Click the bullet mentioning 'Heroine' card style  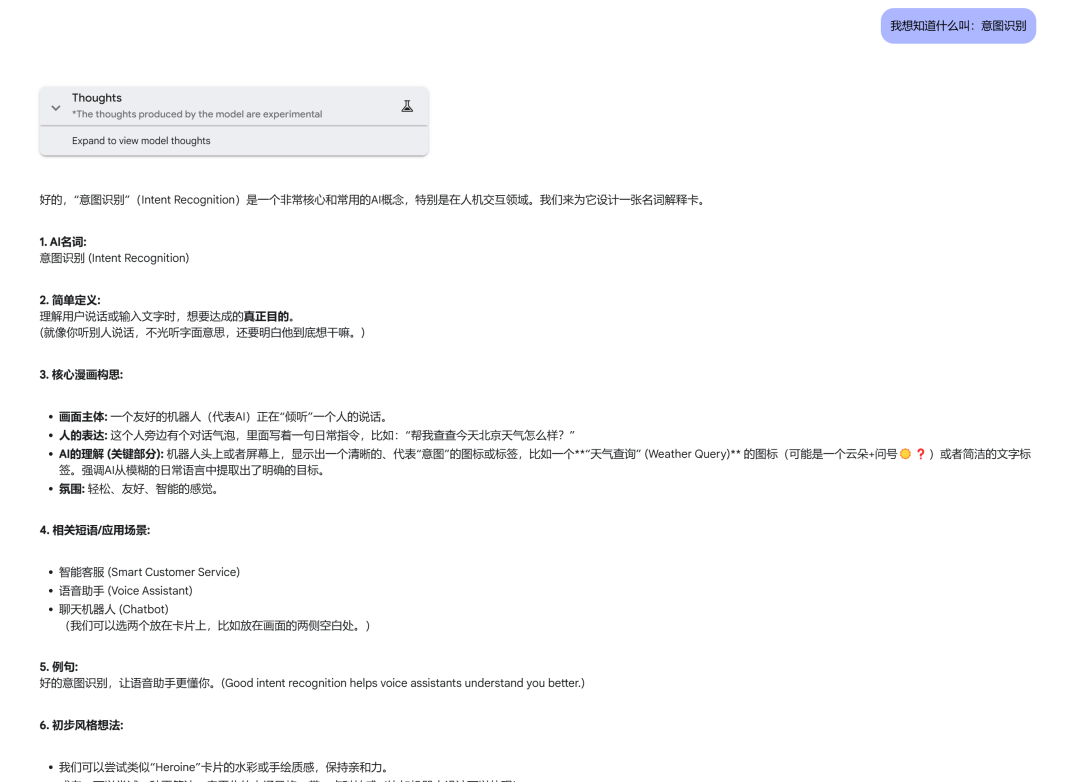click(x=225, y=768)
